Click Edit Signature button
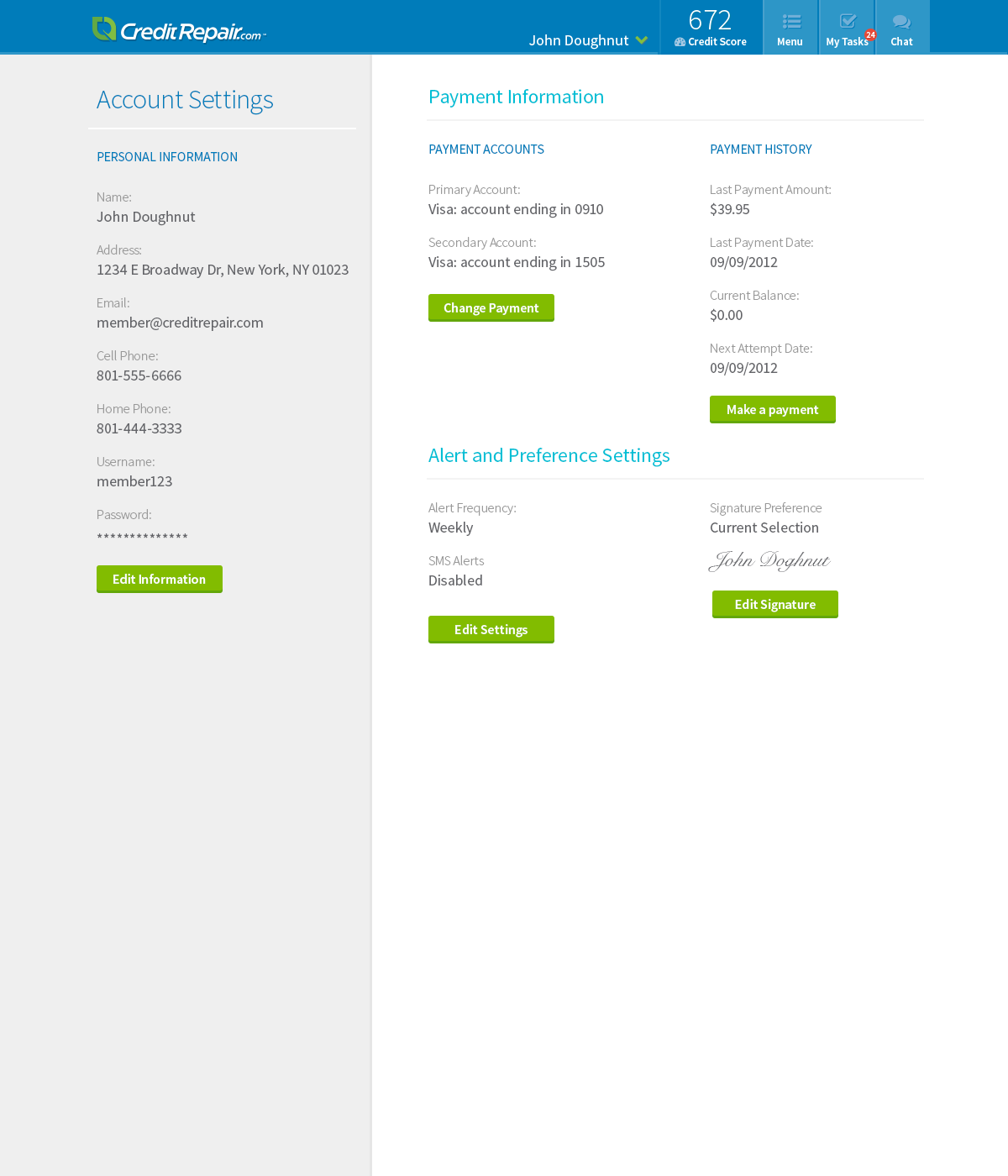Viewport: 1008px width, 1176px height. coord(775,604)
